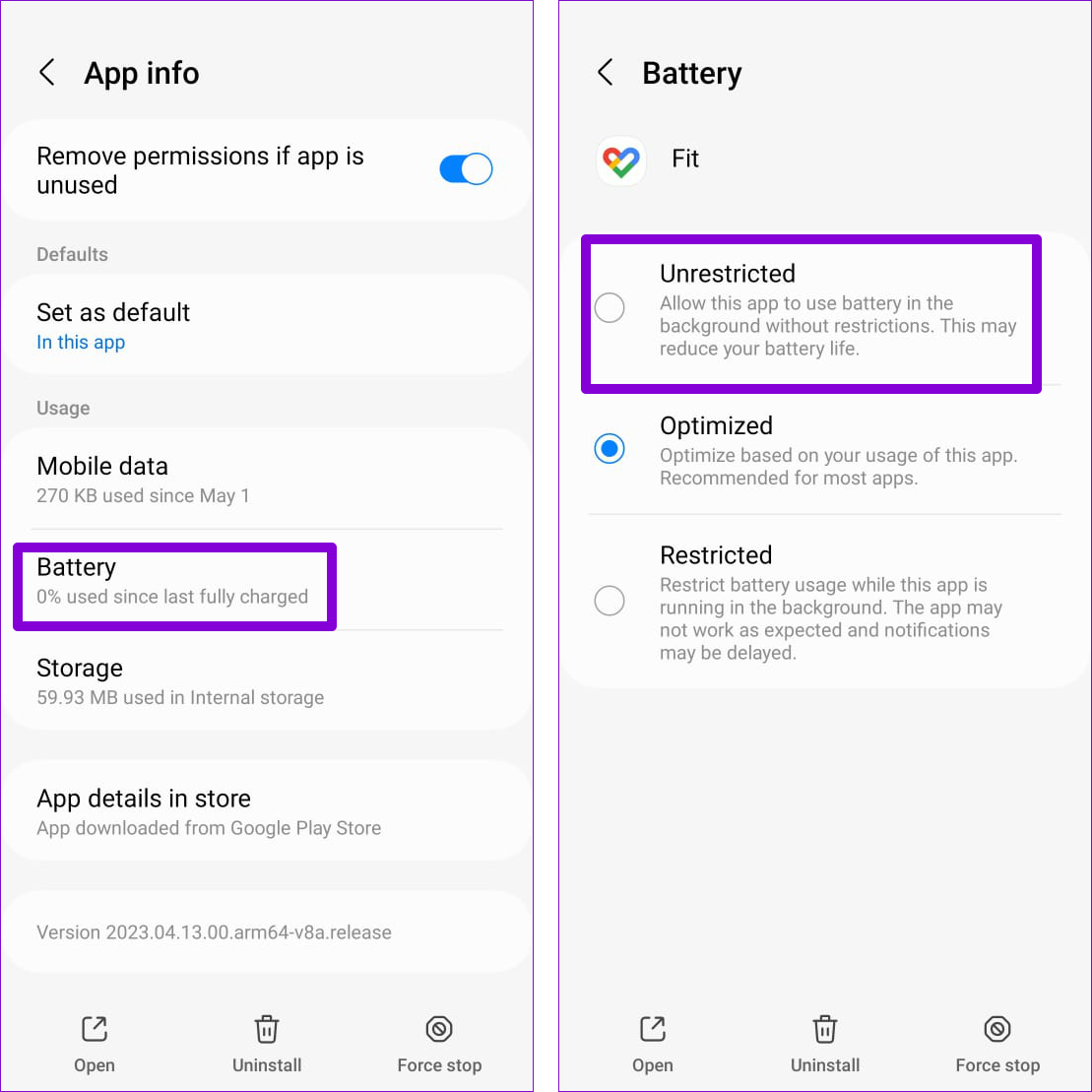Tap the version number text

point(214,931)
